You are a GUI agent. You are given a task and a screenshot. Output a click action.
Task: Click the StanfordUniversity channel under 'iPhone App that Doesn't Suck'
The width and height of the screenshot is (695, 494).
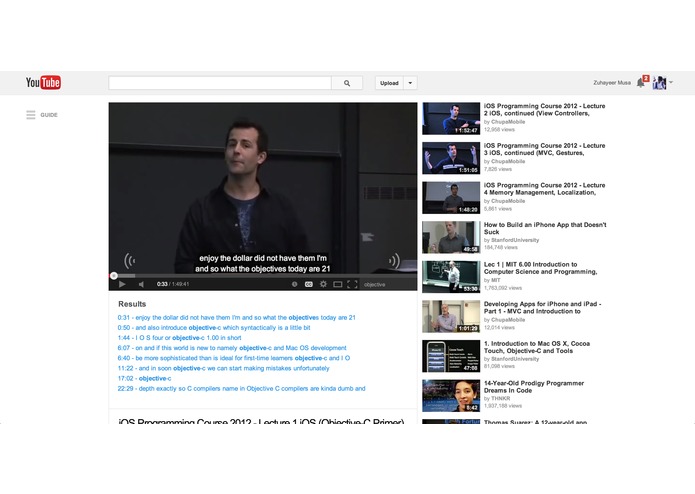515,240
